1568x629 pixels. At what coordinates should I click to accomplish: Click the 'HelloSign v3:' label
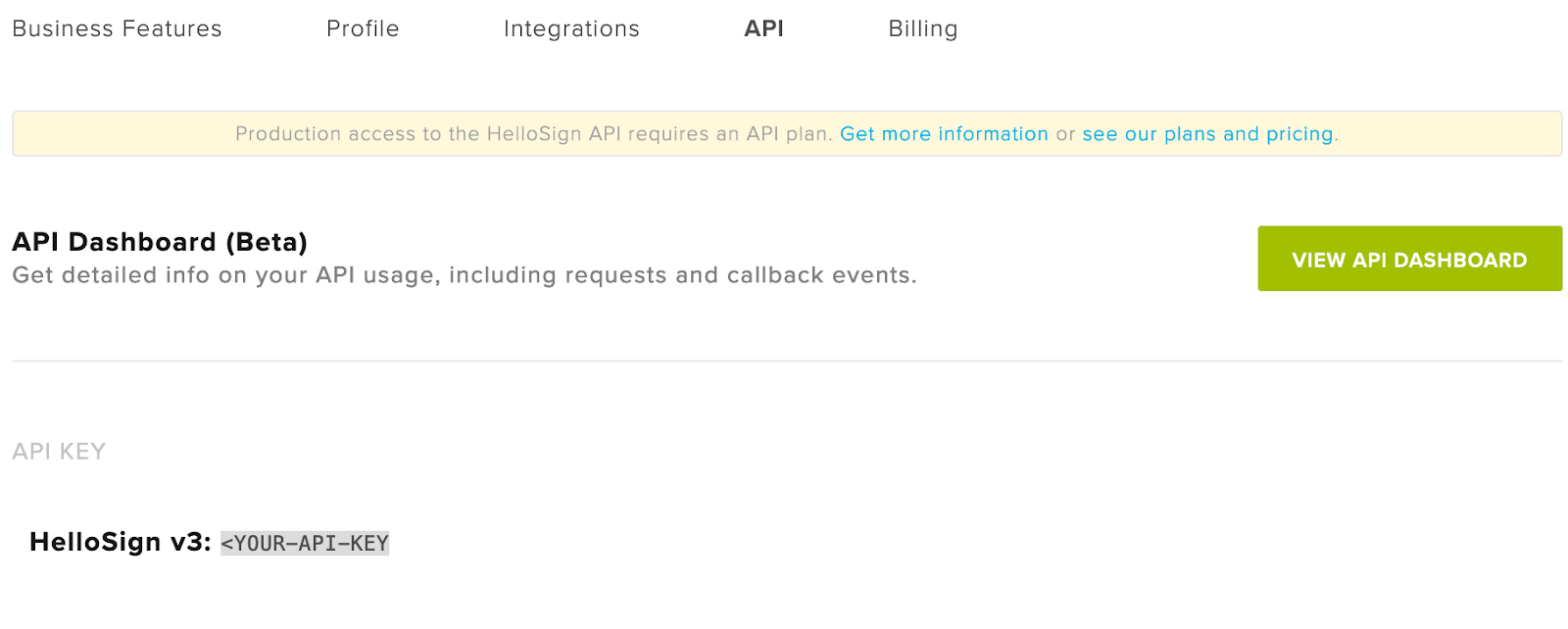pyautogui.click(x=120, y=542)
